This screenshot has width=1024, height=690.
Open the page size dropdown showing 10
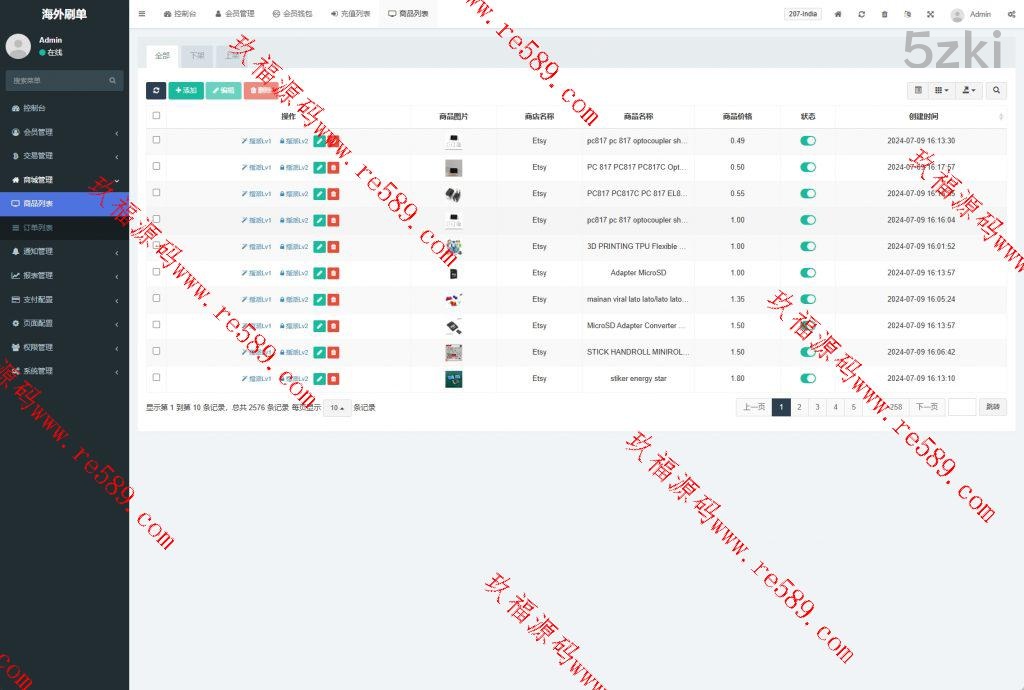[337, 408]
